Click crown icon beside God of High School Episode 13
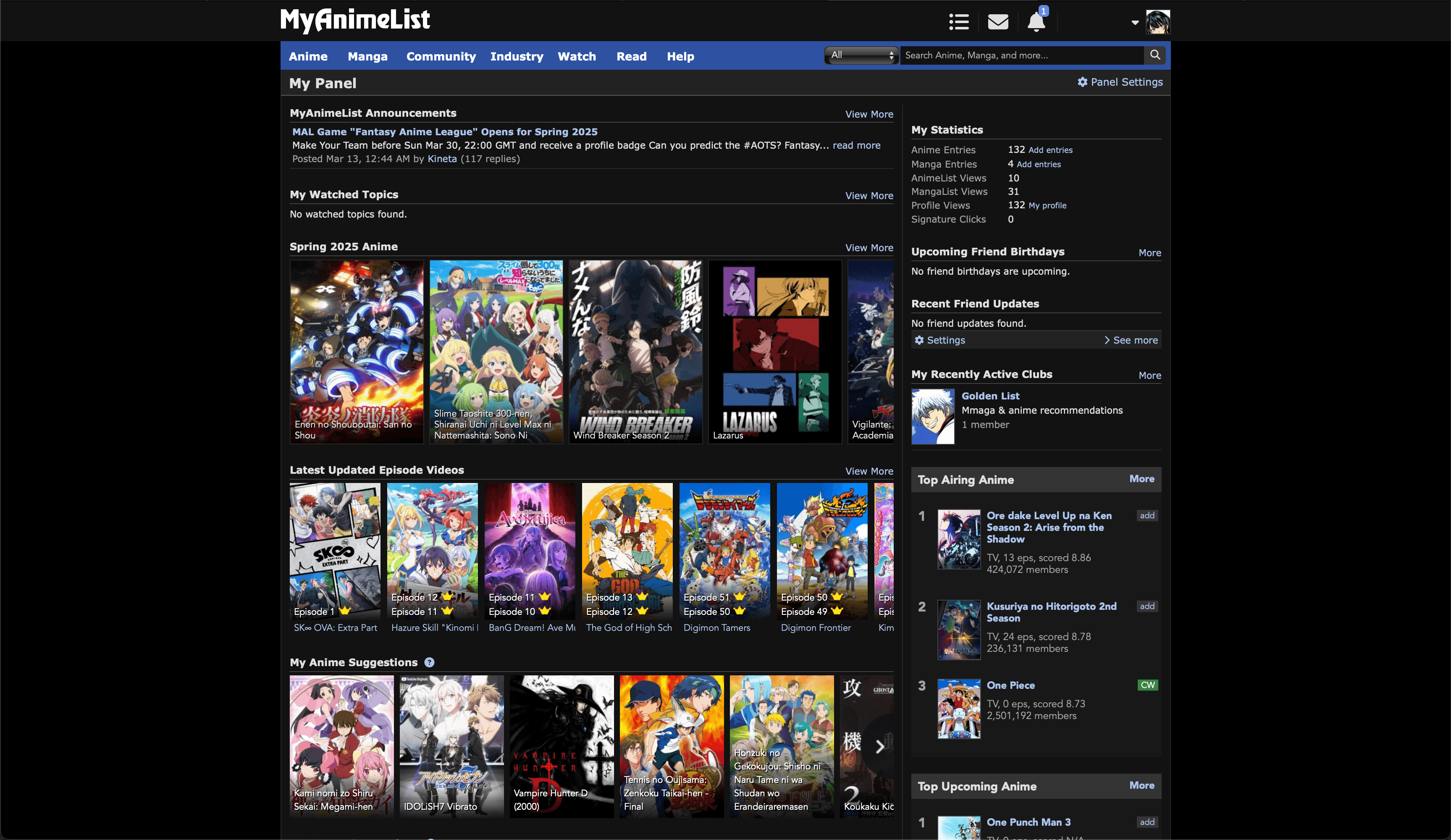Image resolution: width=1451 pixels, height=840 pixels. [643, 596]
